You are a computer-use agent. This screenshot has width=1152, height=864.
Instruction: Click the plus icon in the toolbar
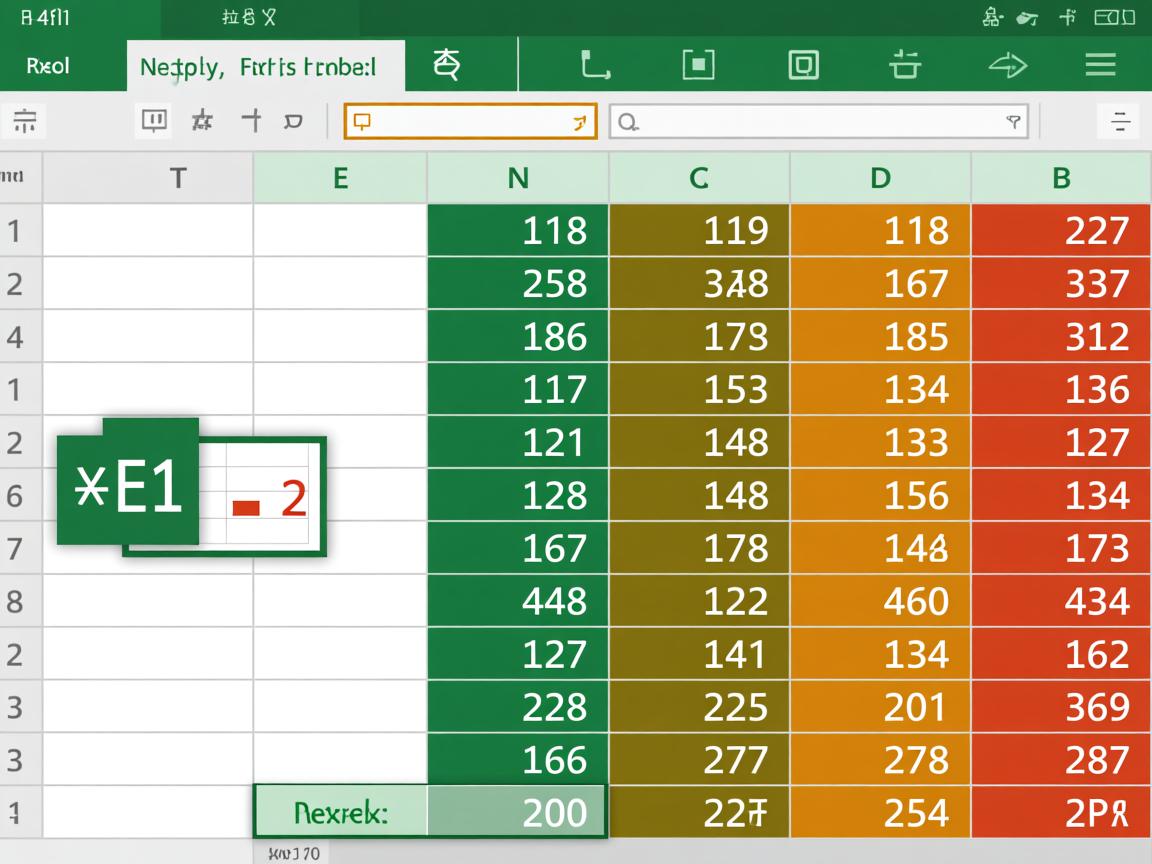pos(252,122)
